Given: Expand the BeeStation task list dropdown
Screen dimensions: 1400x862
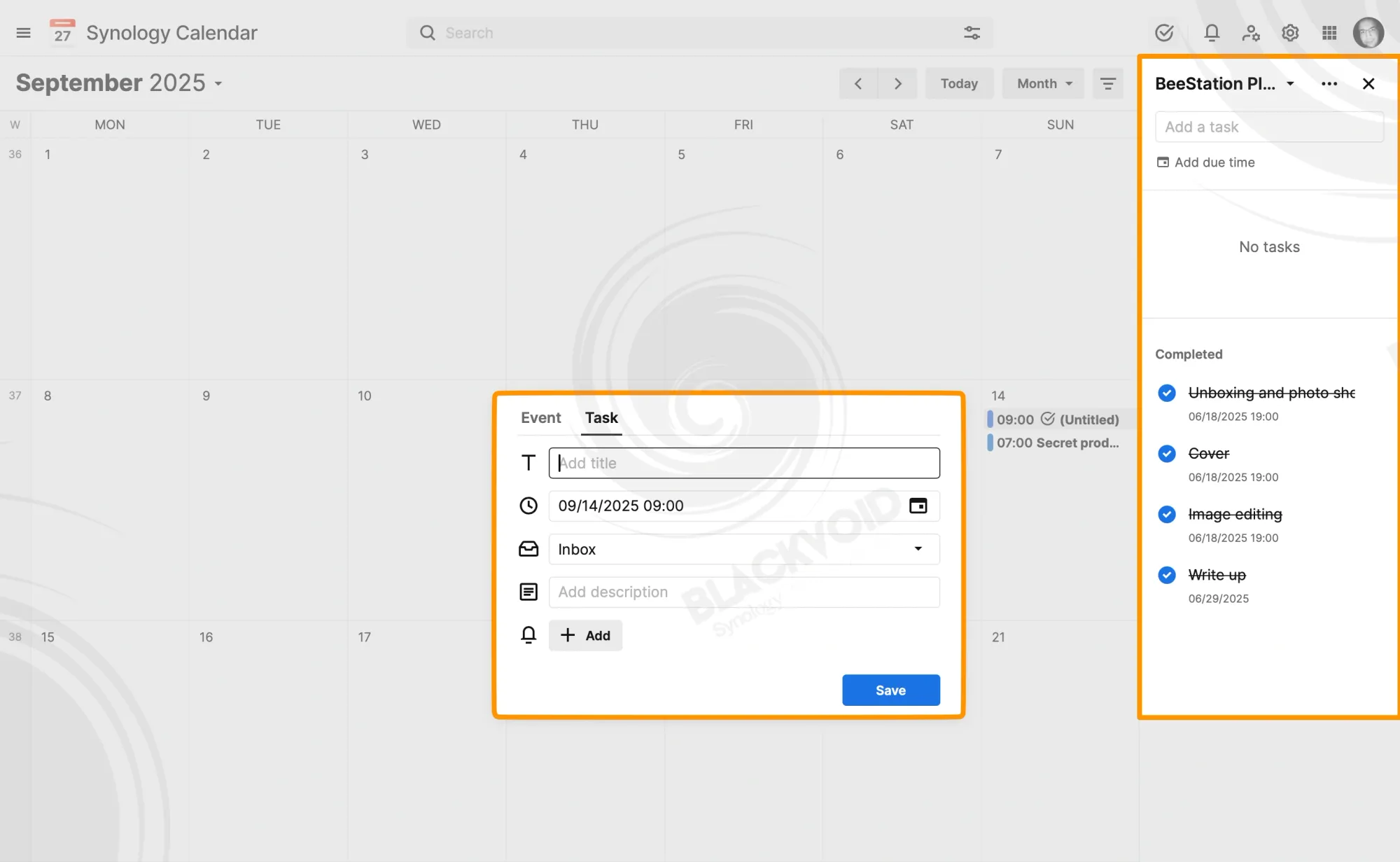Looking at the screenshot, I should click(x=1290, y=83).
